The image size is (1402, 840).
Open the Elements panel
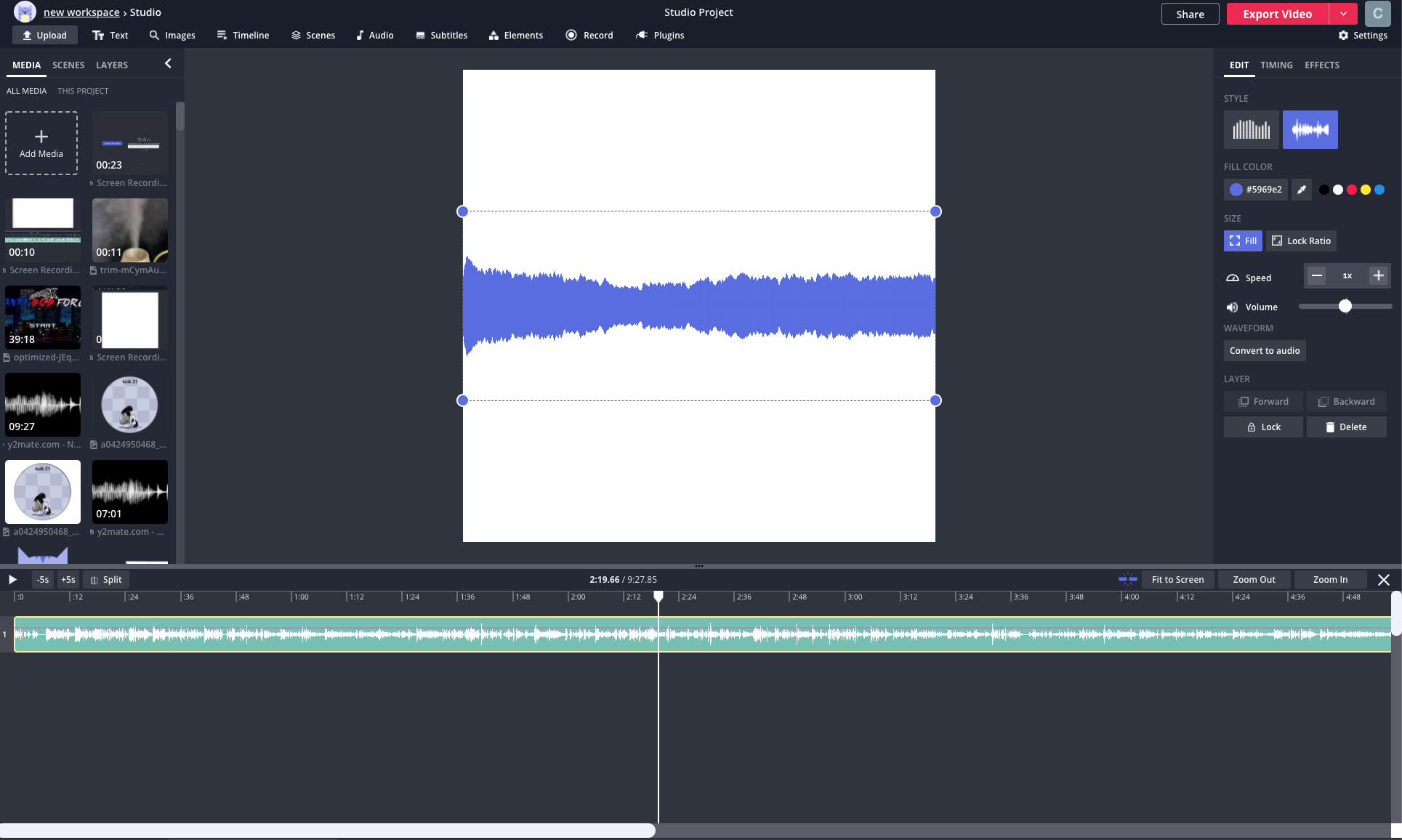[515, 35]
